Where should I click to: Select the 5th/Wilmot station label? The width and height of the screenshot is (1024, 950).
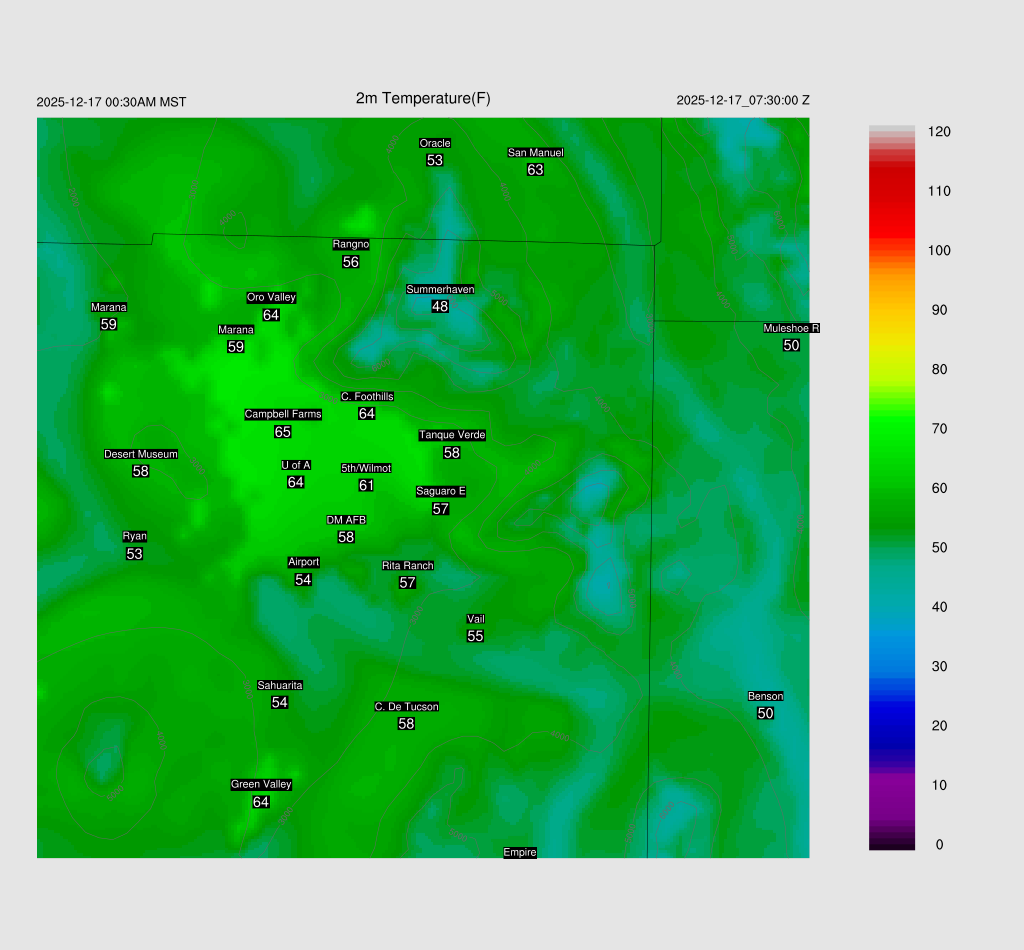click(x=366, y=468)
